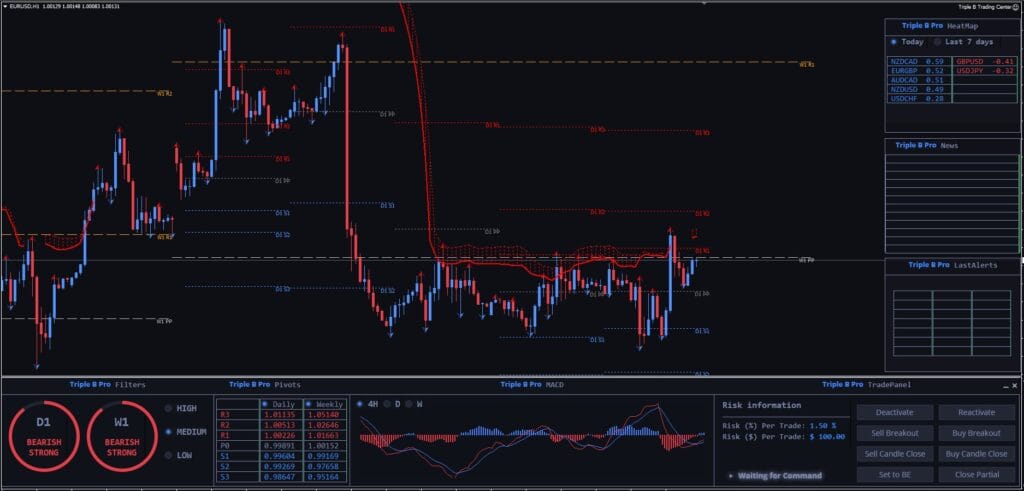Click the D1 Bearish Strong gauge
Screen dimensions: 1024x491
(44, 436)
